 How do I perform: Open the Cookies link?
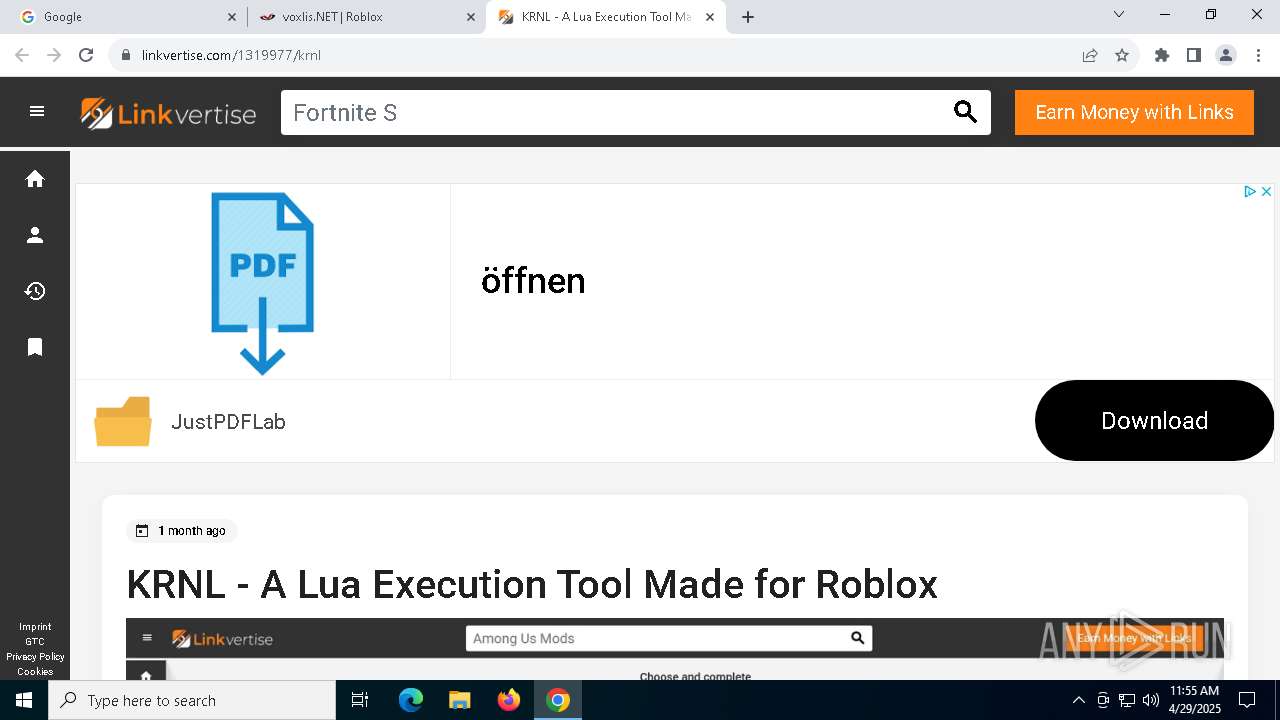click(x=35, y=672)
